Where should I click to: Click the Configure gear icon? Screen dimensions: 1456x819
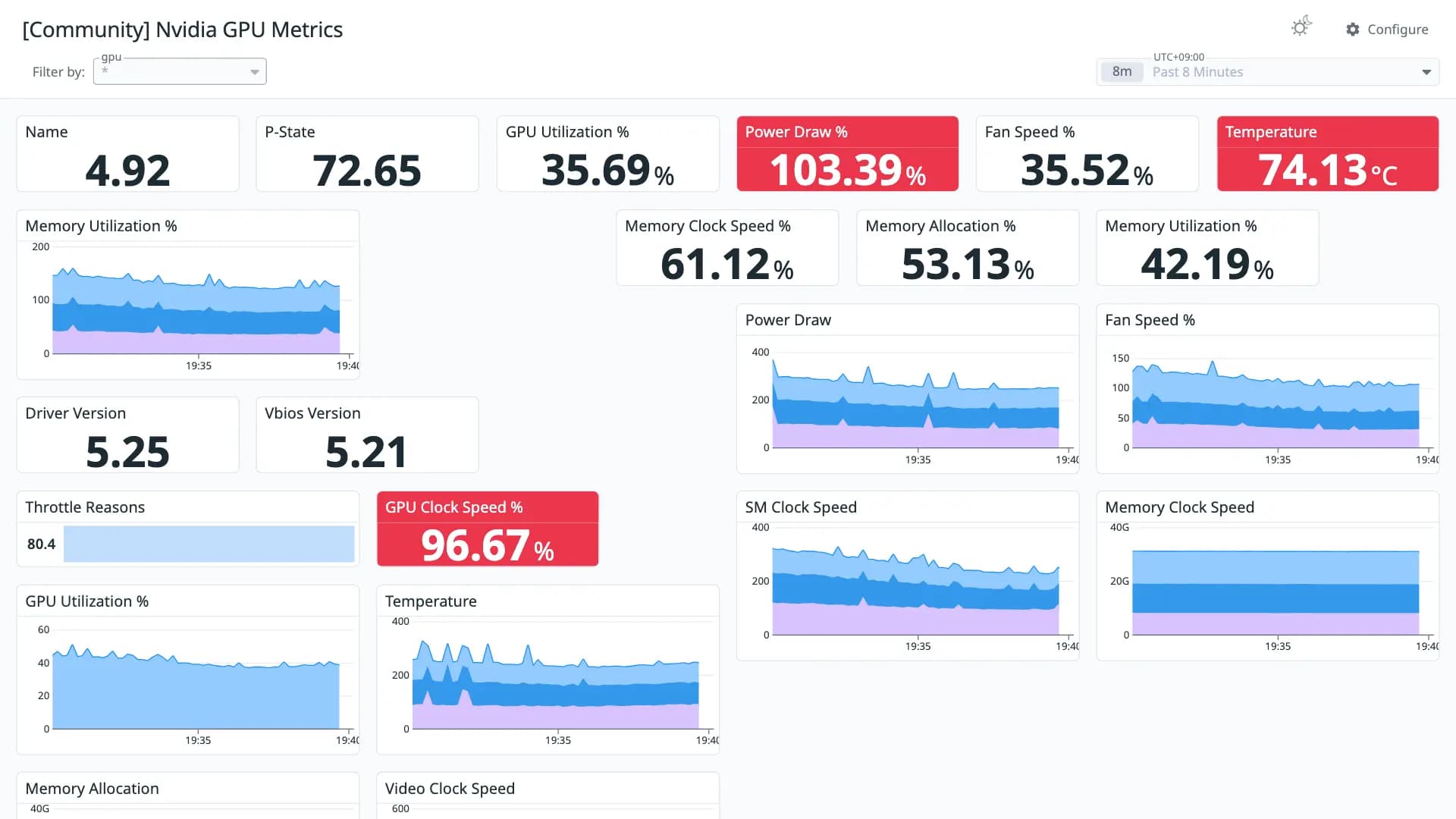1353,30
